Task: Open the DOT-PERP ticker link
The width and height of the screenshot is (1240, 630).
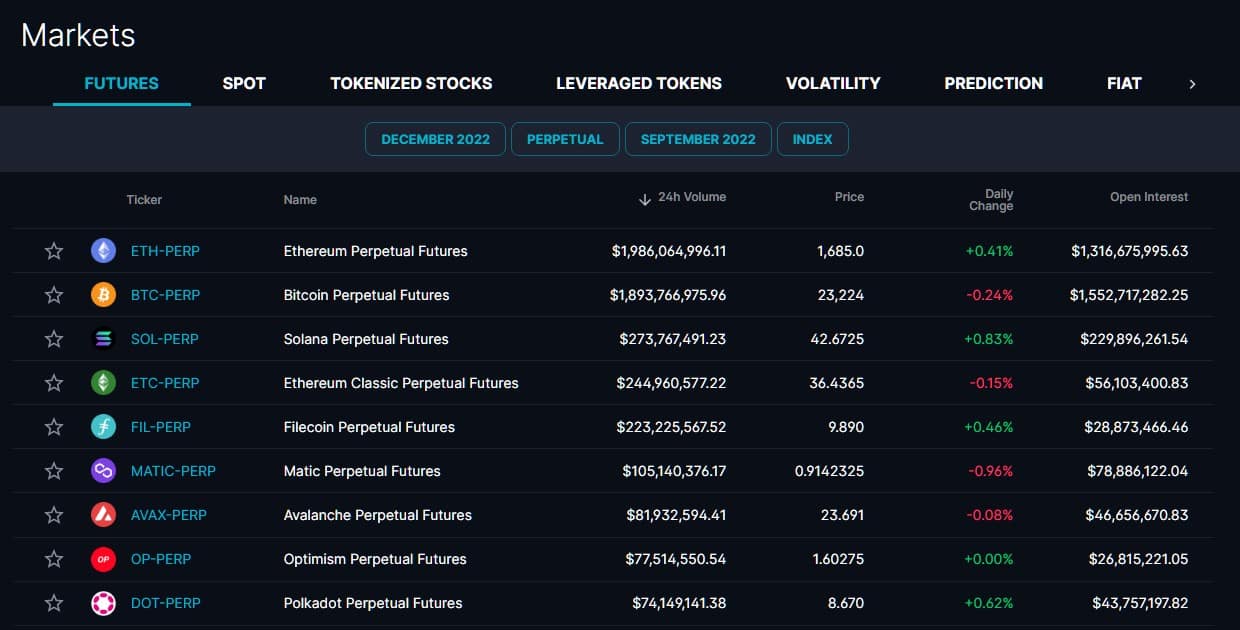Action: [x=165, y=603]
